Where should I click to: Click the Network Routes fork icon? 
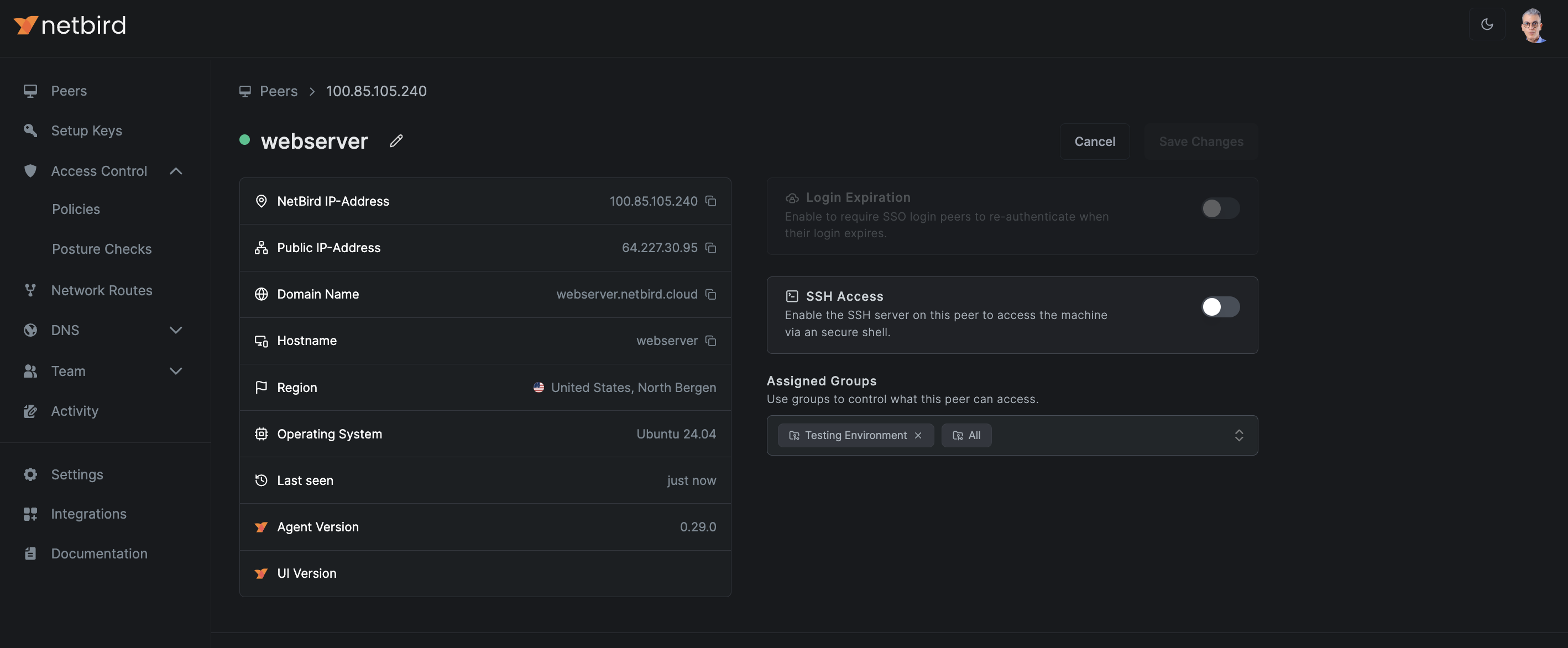click(x=30, y=290)
